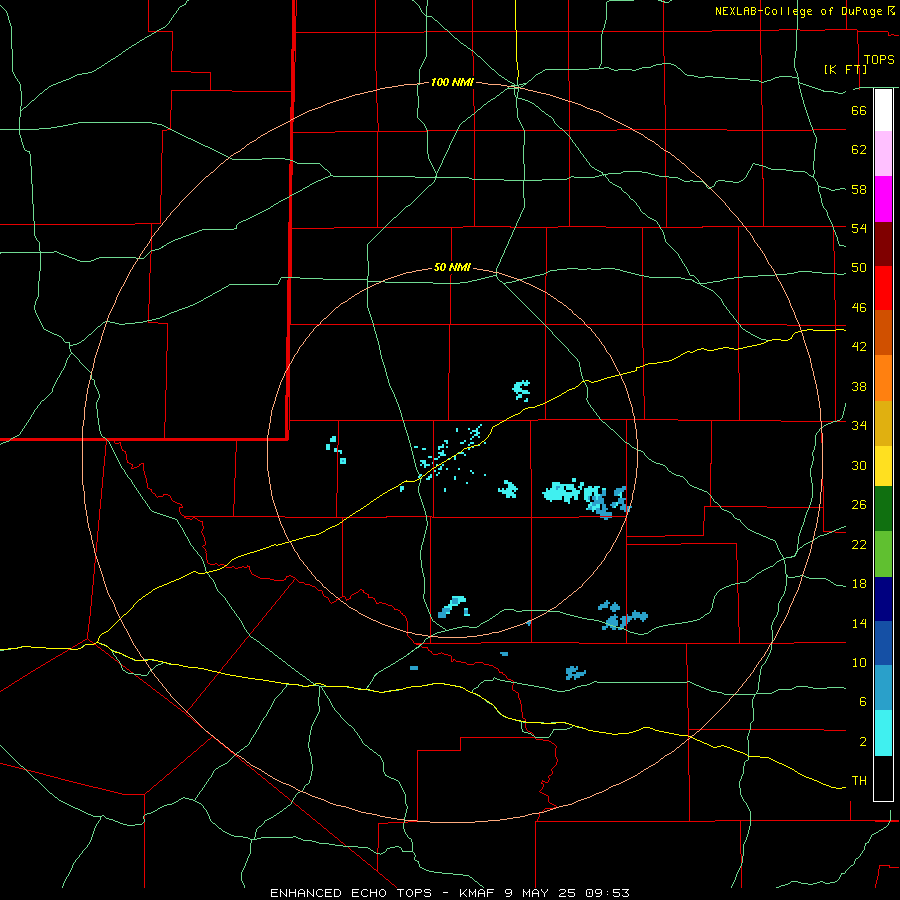Click the dark orange 42-46 kft swatch
900x900 pixels.
883,332
